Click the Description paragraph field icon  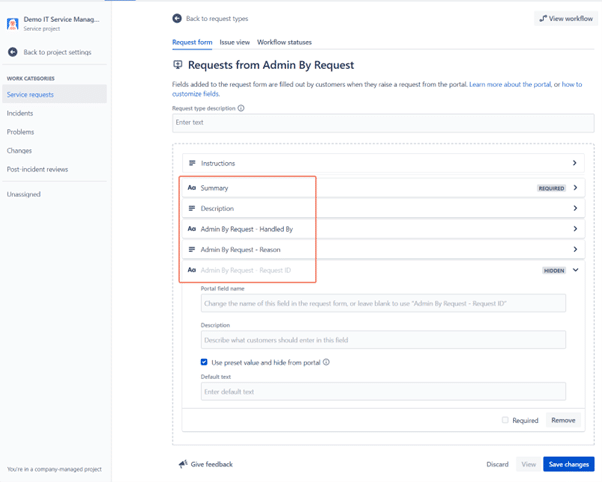pyautogui.click(x=192, y=208)
